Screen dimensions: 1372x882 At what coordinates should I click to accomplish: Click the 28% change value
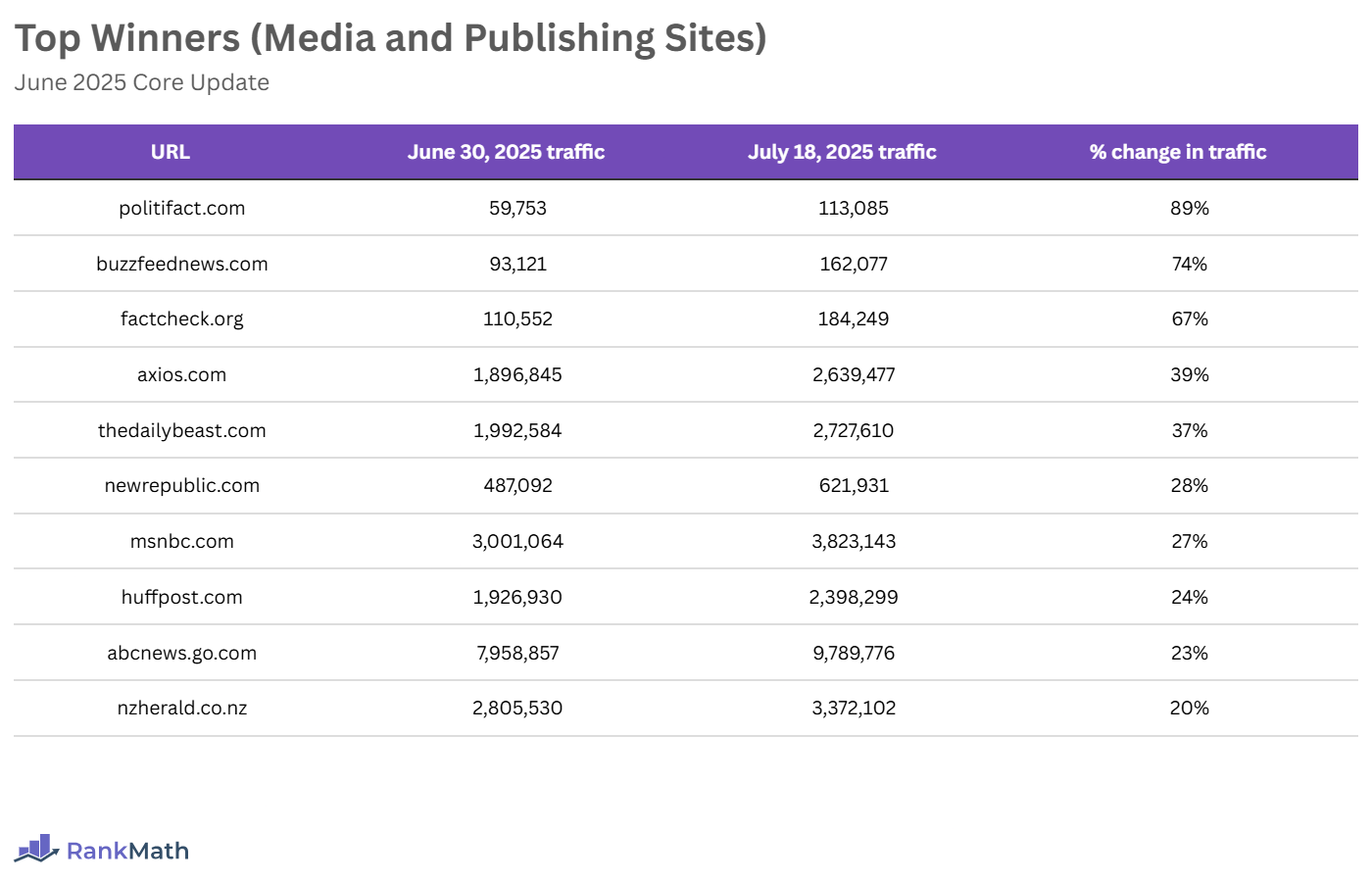pos(1190,485)
